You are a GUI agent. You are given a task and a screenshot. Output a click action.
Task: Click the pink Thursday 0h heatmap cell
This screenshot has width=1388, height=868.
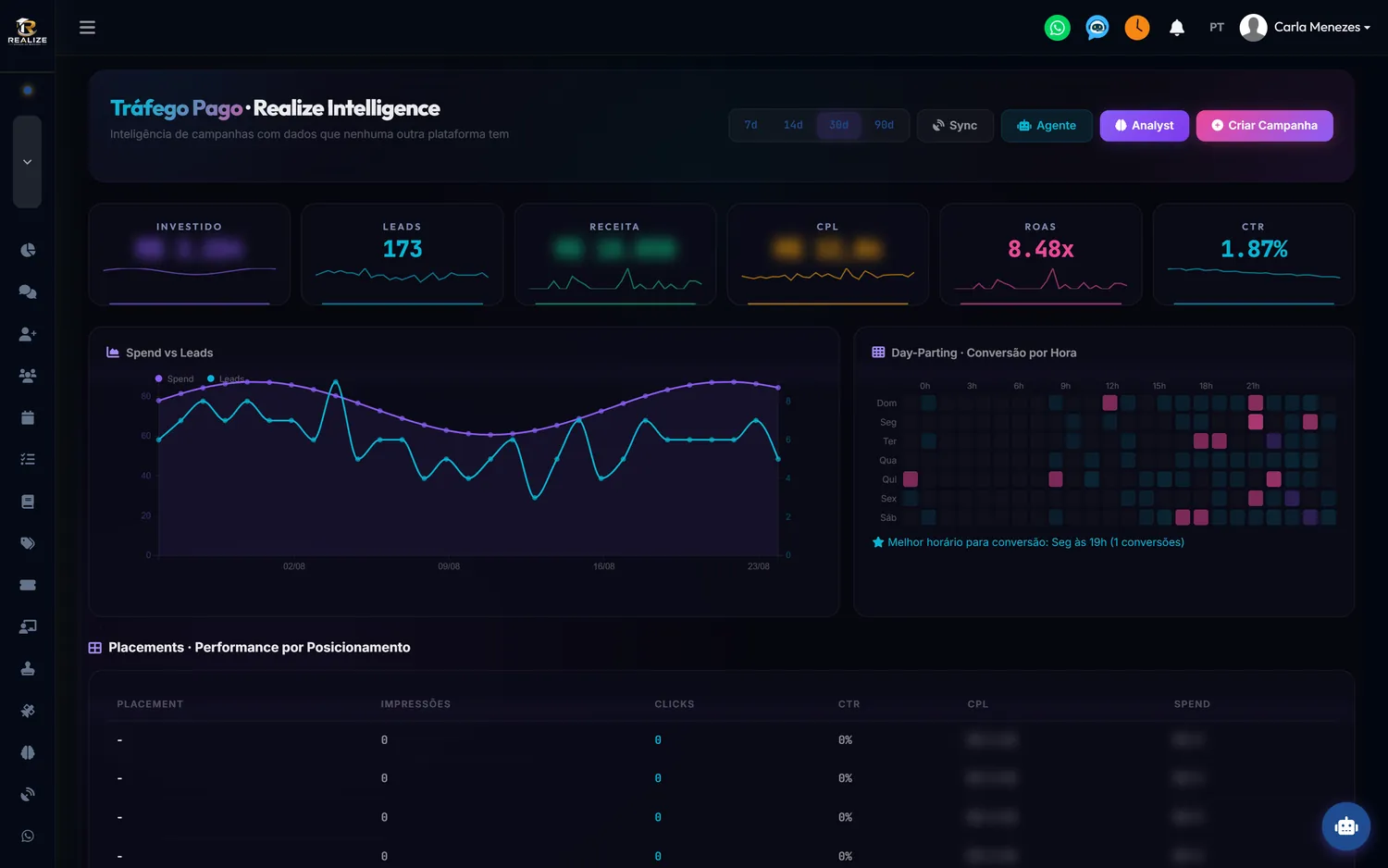(911, 479)
